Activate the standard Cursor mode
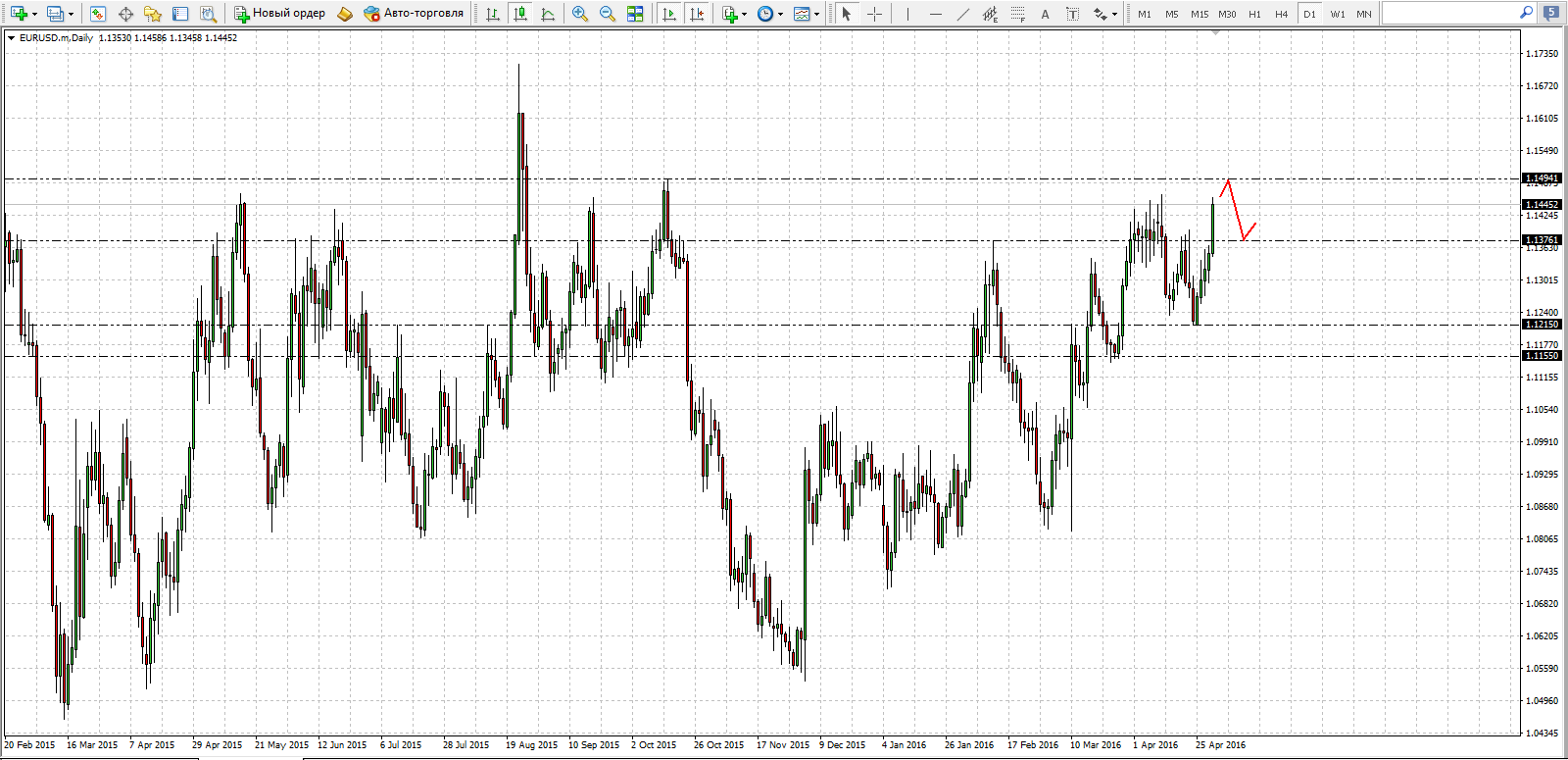Image resolution: width=1568 pixels, height=760 pixels. pyautogui.click(x=847, y=14)
